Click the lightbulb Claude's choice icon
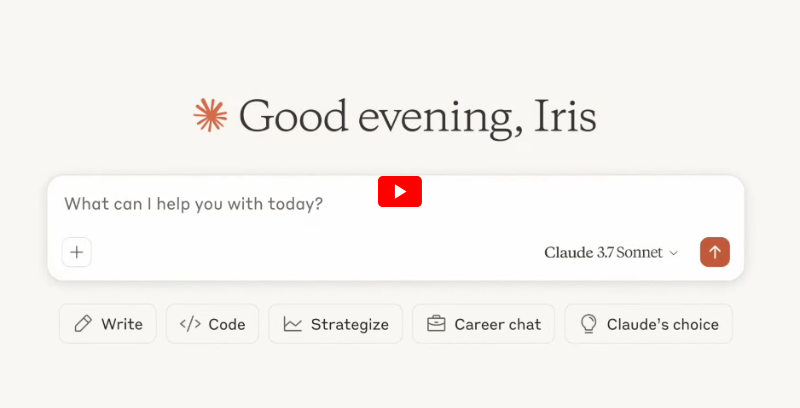Viewport: 800px width, 408px height. (x=589, y=324)
